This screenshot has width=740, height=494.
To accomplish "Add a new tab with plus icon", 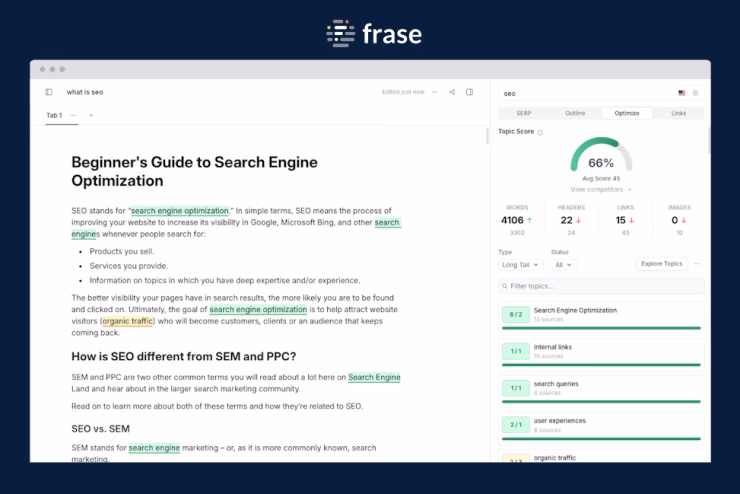I will (91, 115).
